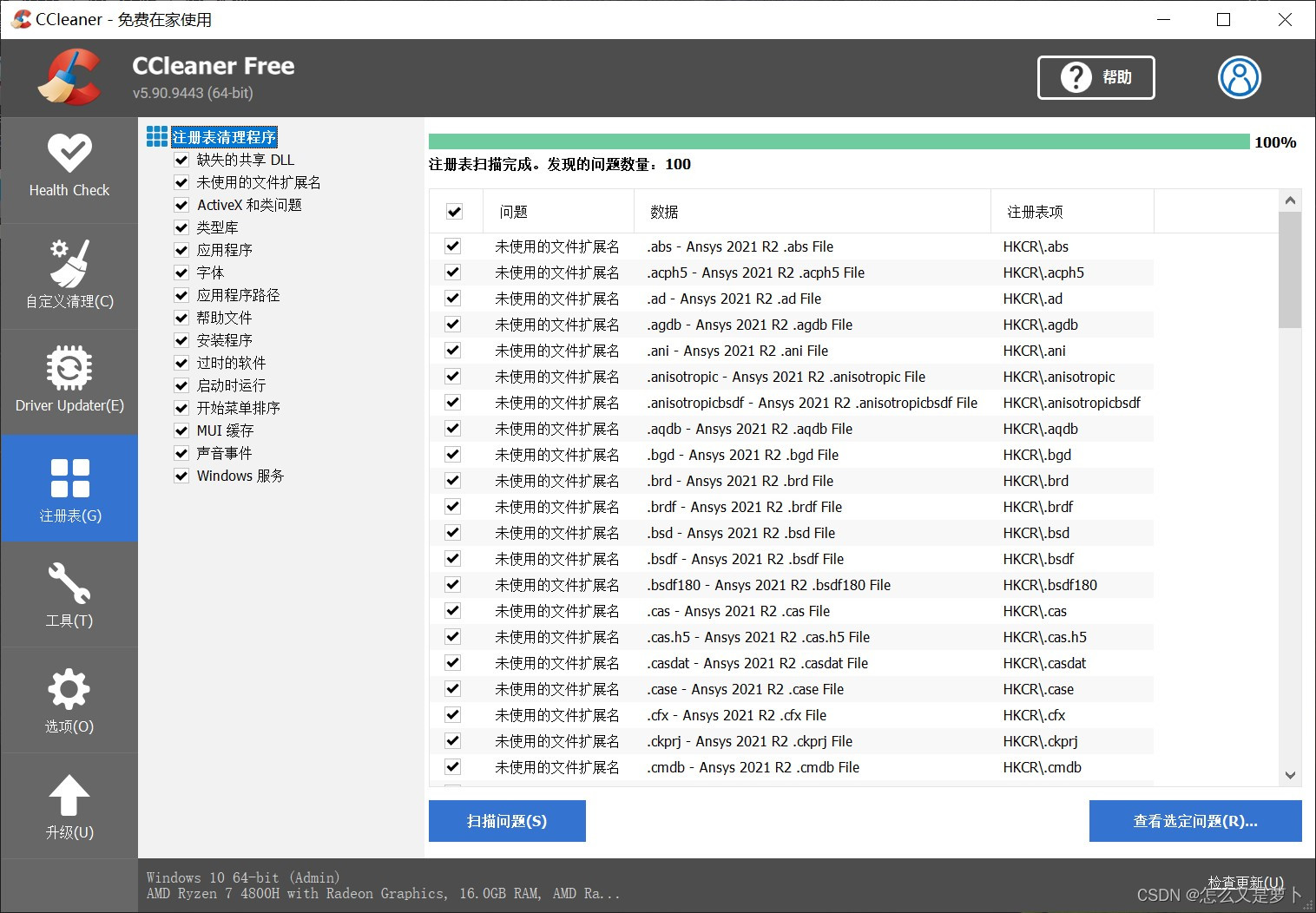Viewport: 1316px width, 913px height.
Task: Open the Help (帮助) button
Action: click(x=1096, y=77)
